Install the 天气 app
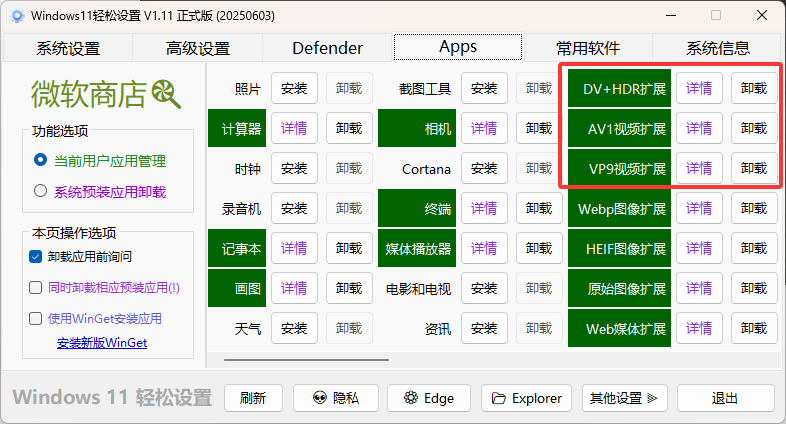Viewport: 786px width, 424px height. 294,328
